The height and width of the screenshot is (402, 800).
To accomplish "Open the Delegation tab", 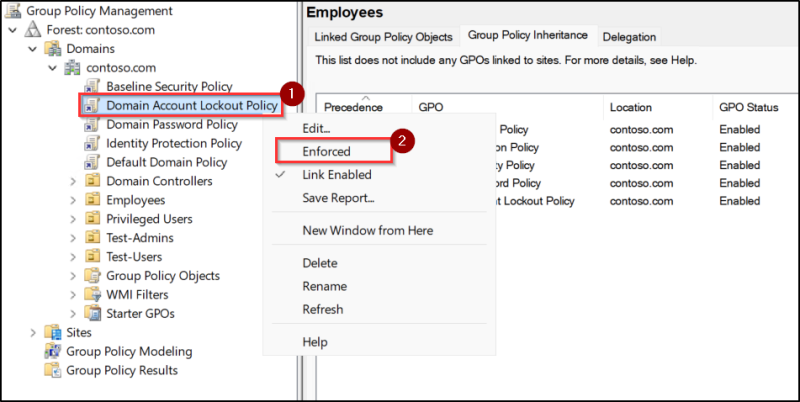I will click(629, 37).
